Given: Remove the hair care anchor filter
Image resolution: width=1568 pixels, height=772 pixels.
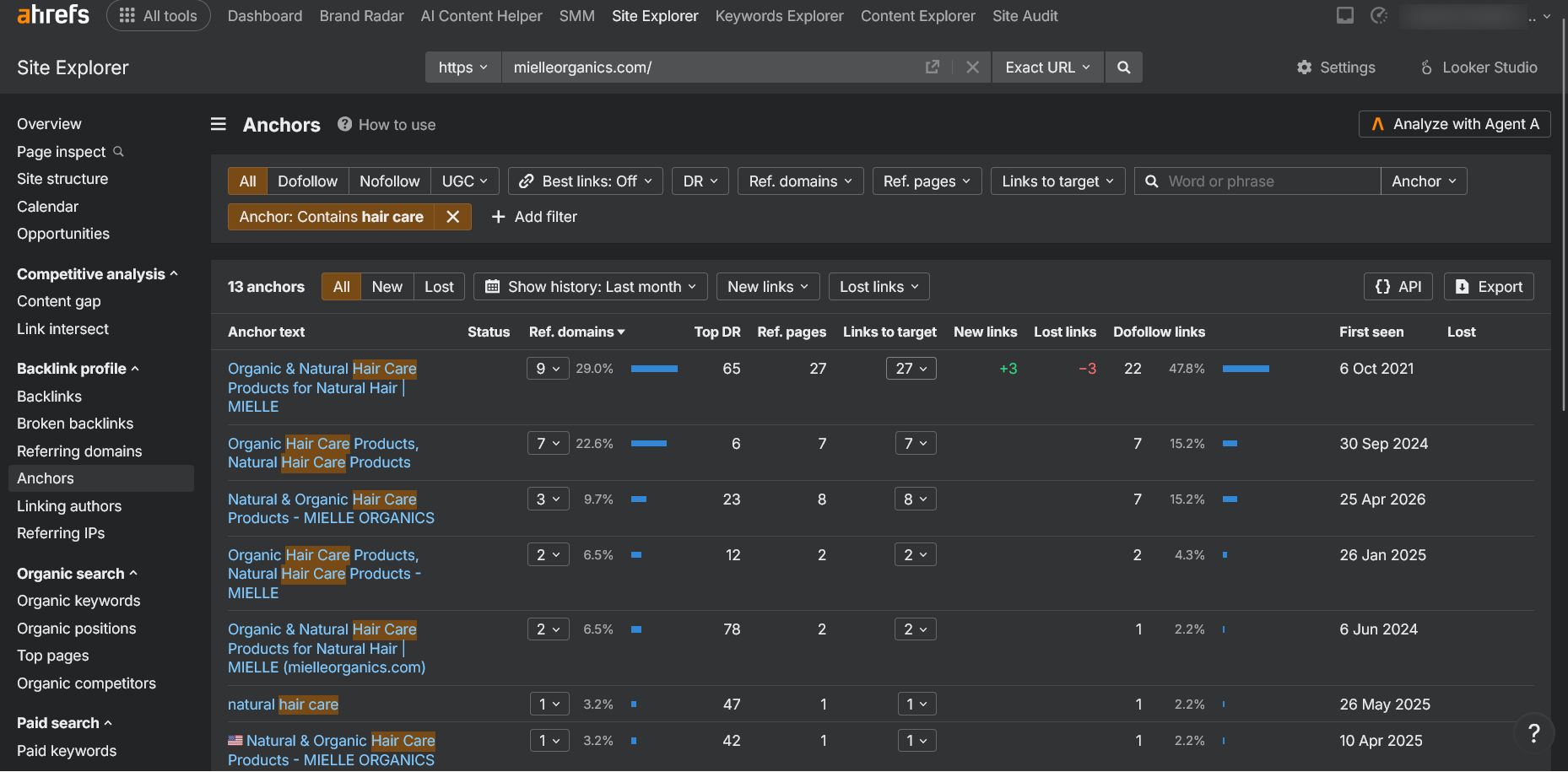Looking at the screenshot, I should tap(453, 217).
